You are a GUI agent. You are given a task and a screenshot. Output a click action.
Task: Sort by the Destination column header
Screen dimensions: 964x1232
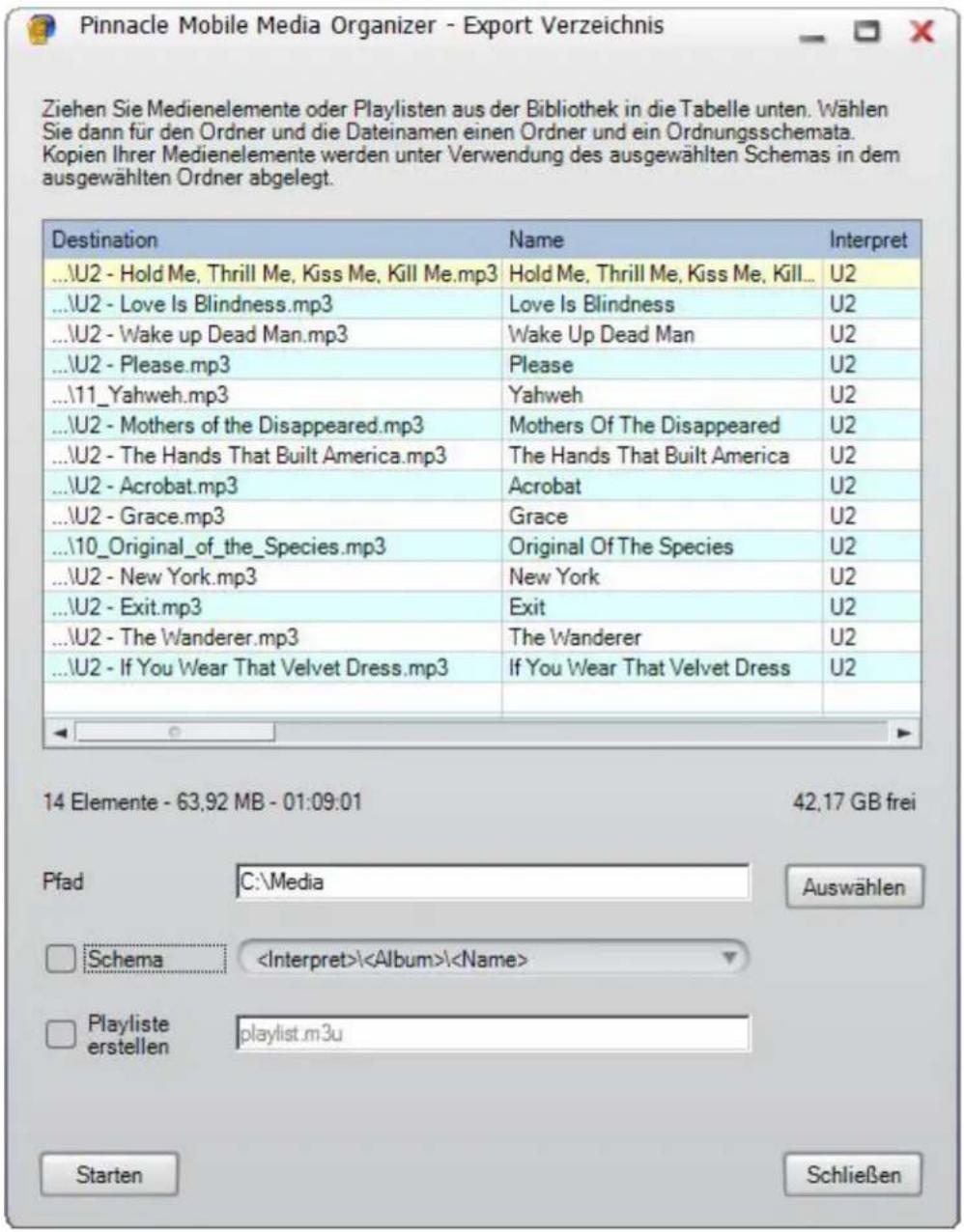click(273, 239)
